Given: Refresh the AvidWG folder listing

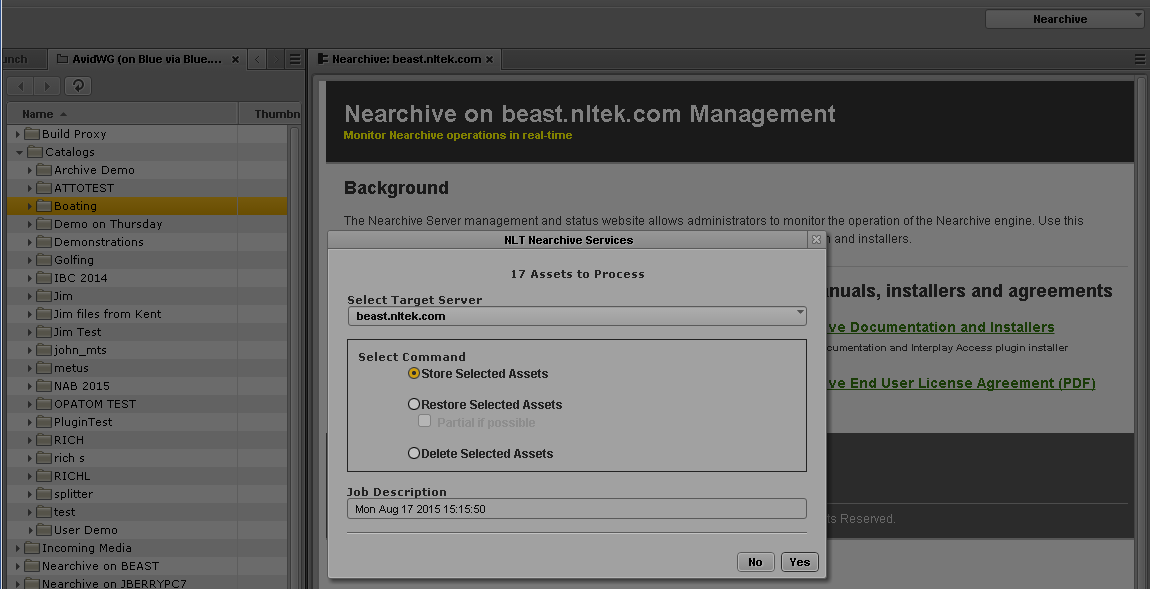Looking at the screenshot, I should [78, 86].
